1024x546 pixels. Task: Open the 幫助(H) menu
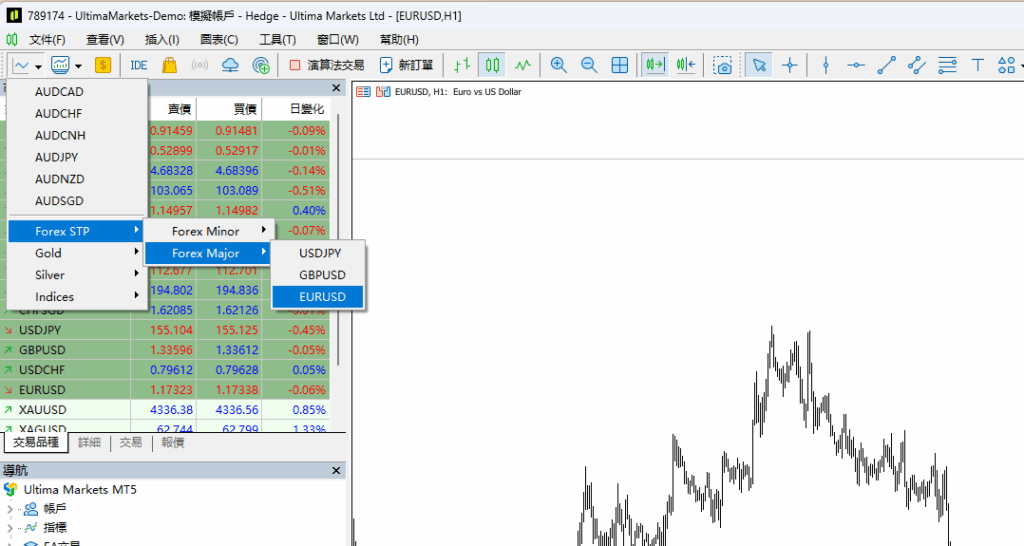(399, 40)
